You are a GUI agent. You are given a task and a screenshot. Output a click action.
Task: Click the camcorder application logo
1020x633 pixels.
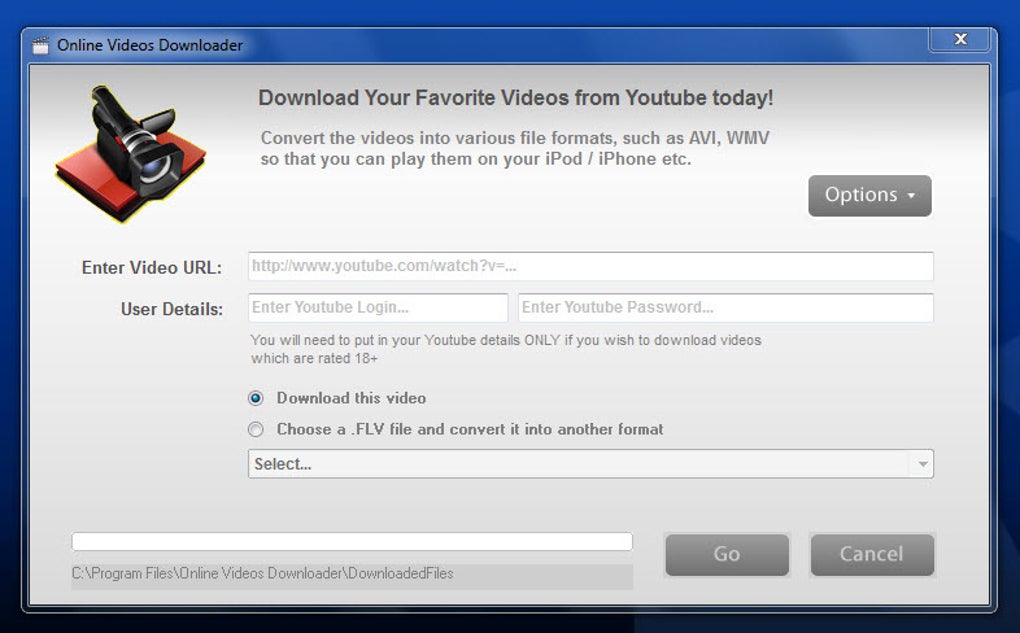131,154
